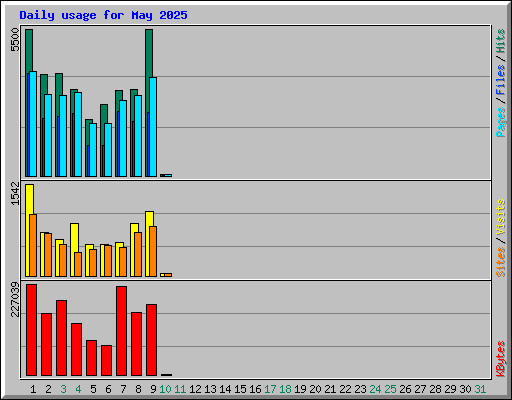This screenshot has width=512, height=400.
Task: Click day 22 on the x-axis
Action: click(x=345, y=389)
